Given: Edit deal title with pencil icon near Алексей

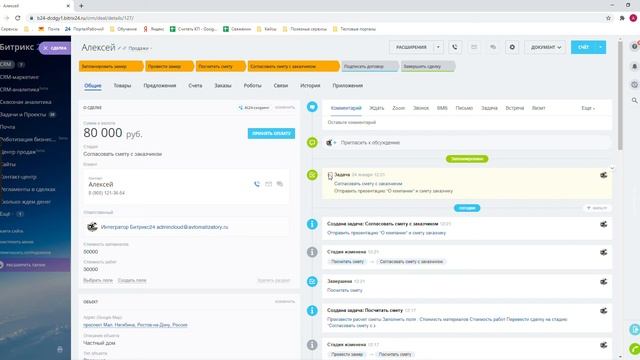Looking at the screenshot, I should (x=120, y=48).
